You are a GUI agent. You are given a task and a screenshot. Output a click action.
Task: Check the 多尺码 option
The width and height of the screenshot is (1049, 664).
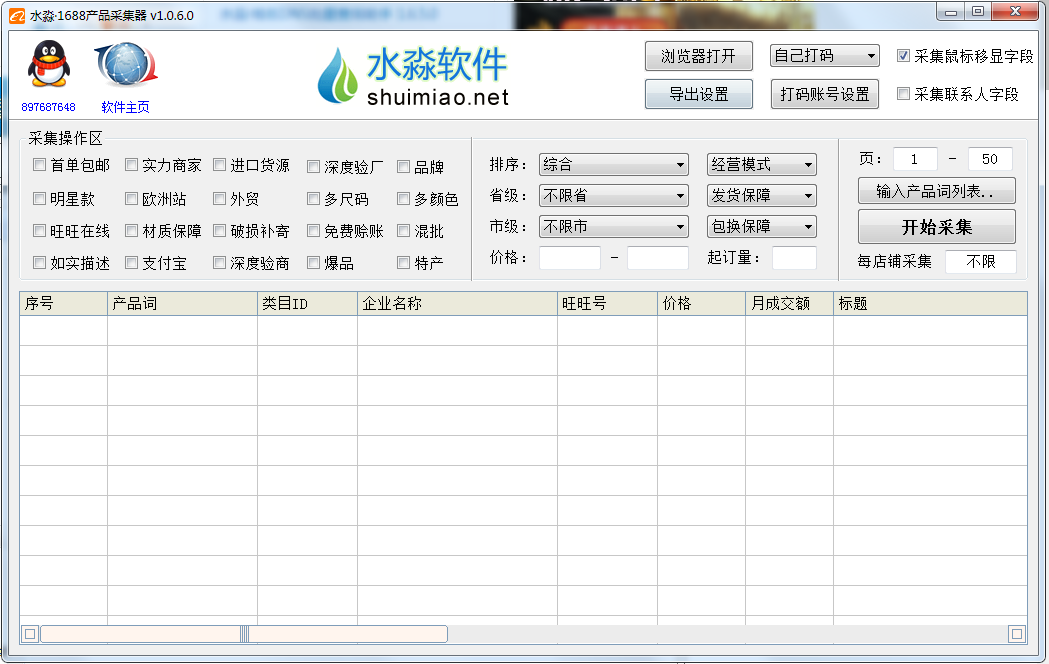pos(313,199)
